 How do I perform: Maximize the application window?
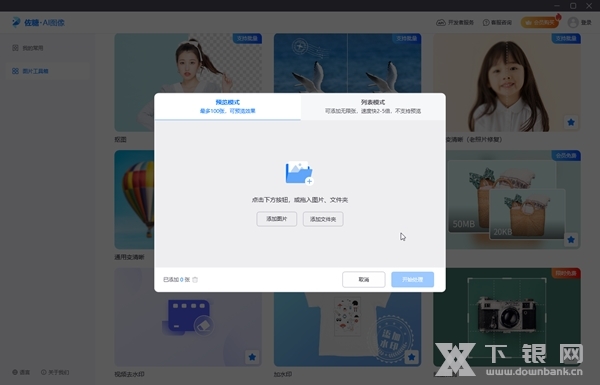pos(573,6)
